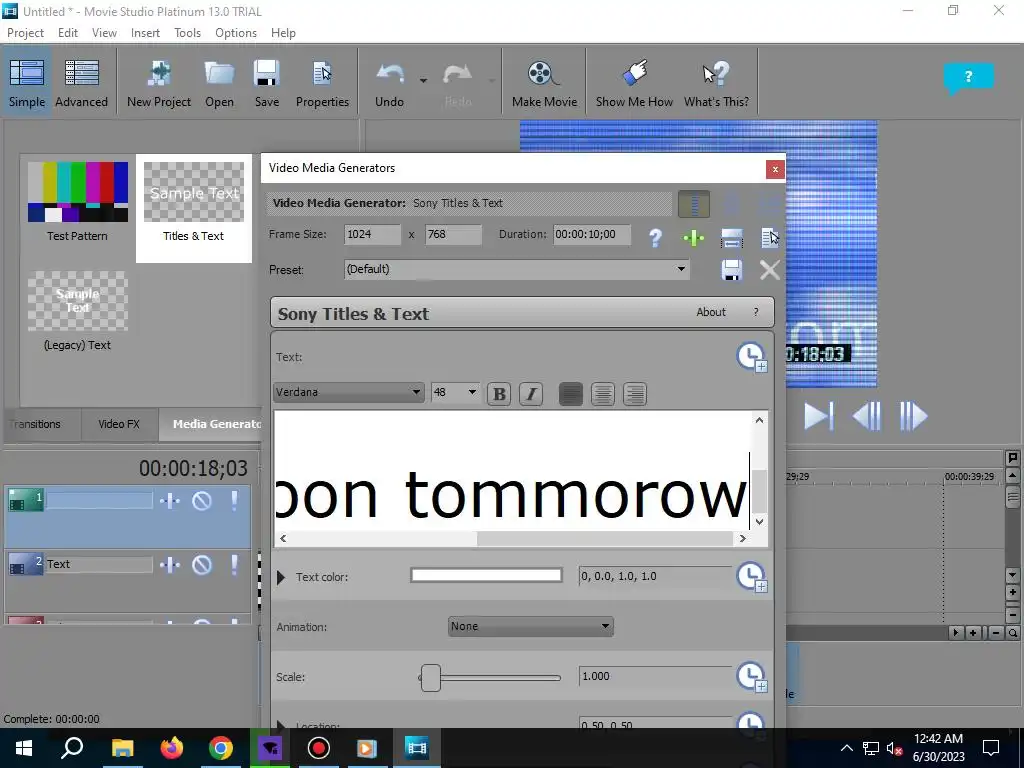Screen dimensions: 1024x768
Task: Open the Insert menu
Action: click(x=145, y=33)
